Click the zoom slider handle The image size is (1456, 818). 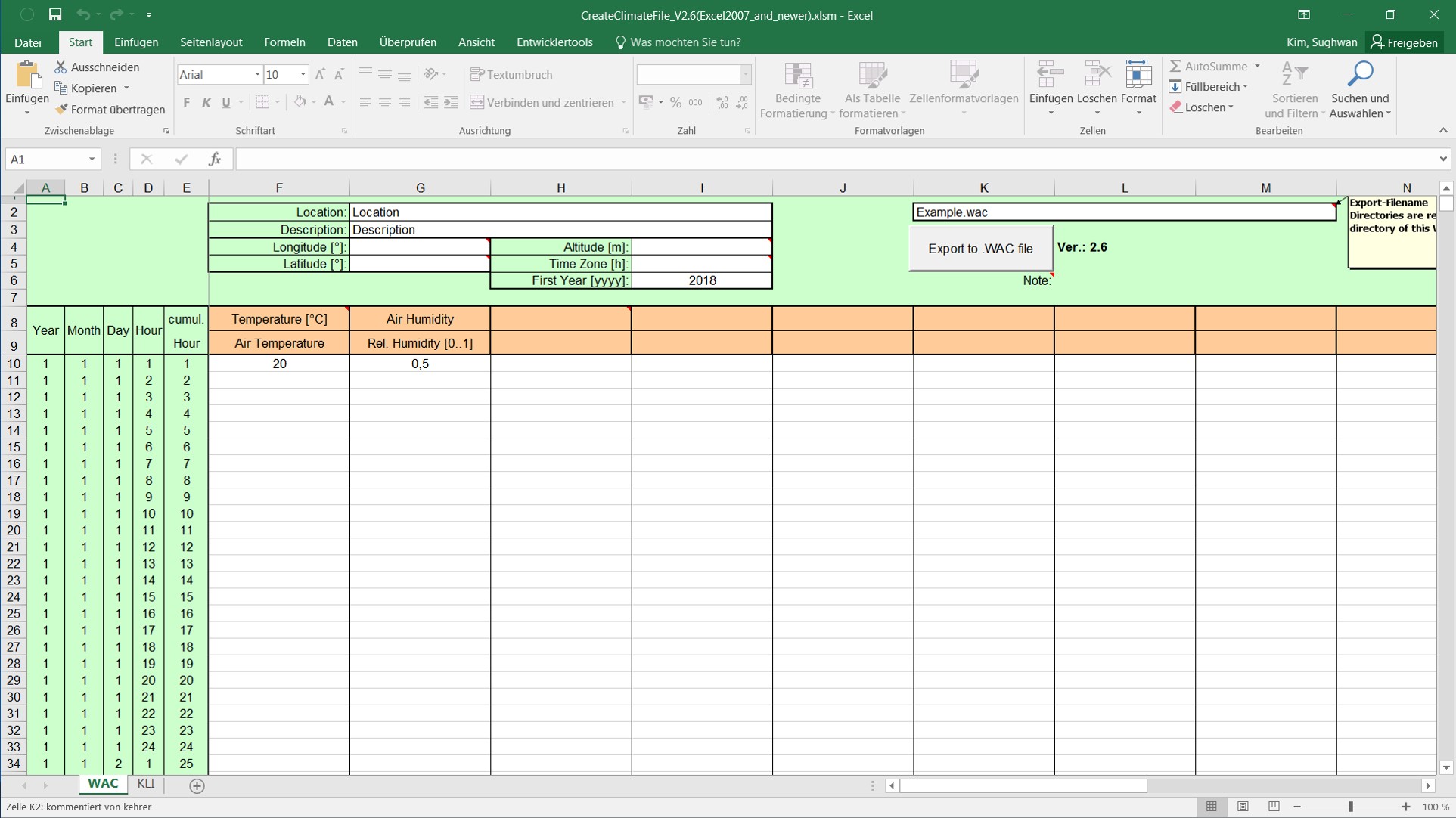(x=1351, y=807)
